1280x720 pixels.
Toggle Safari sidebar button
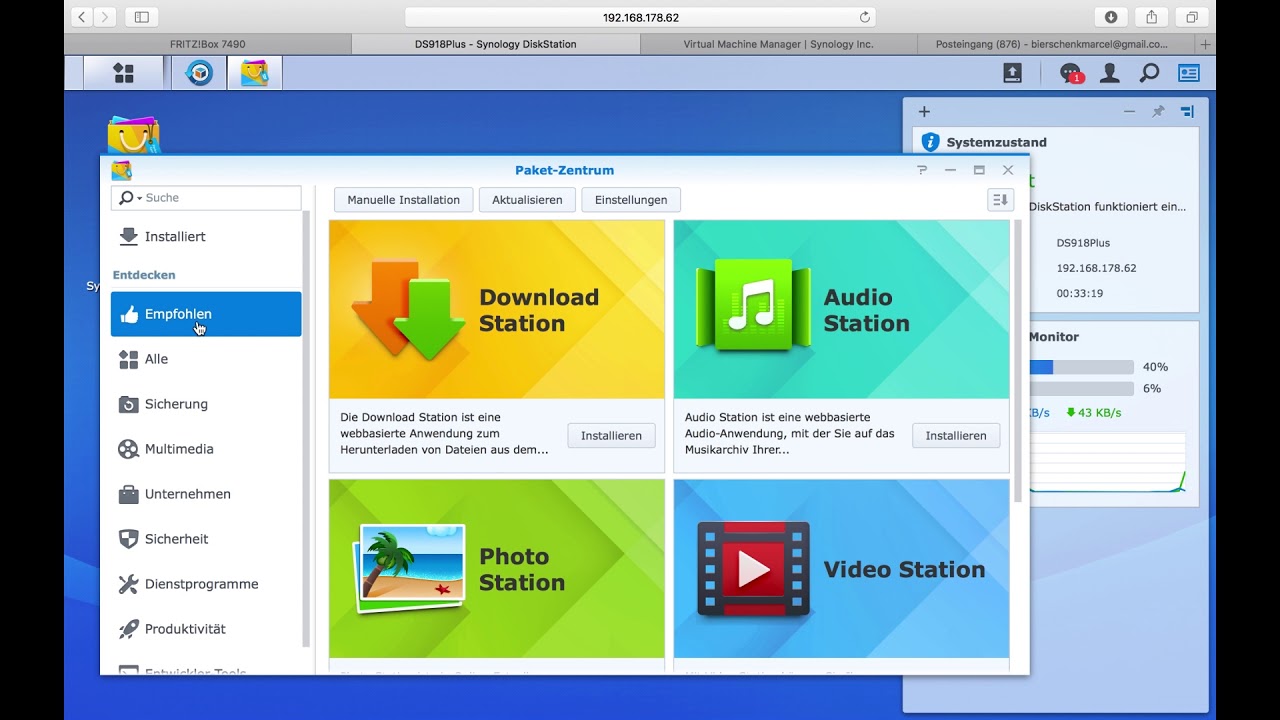pyautogui.click(x=141, y=17)
